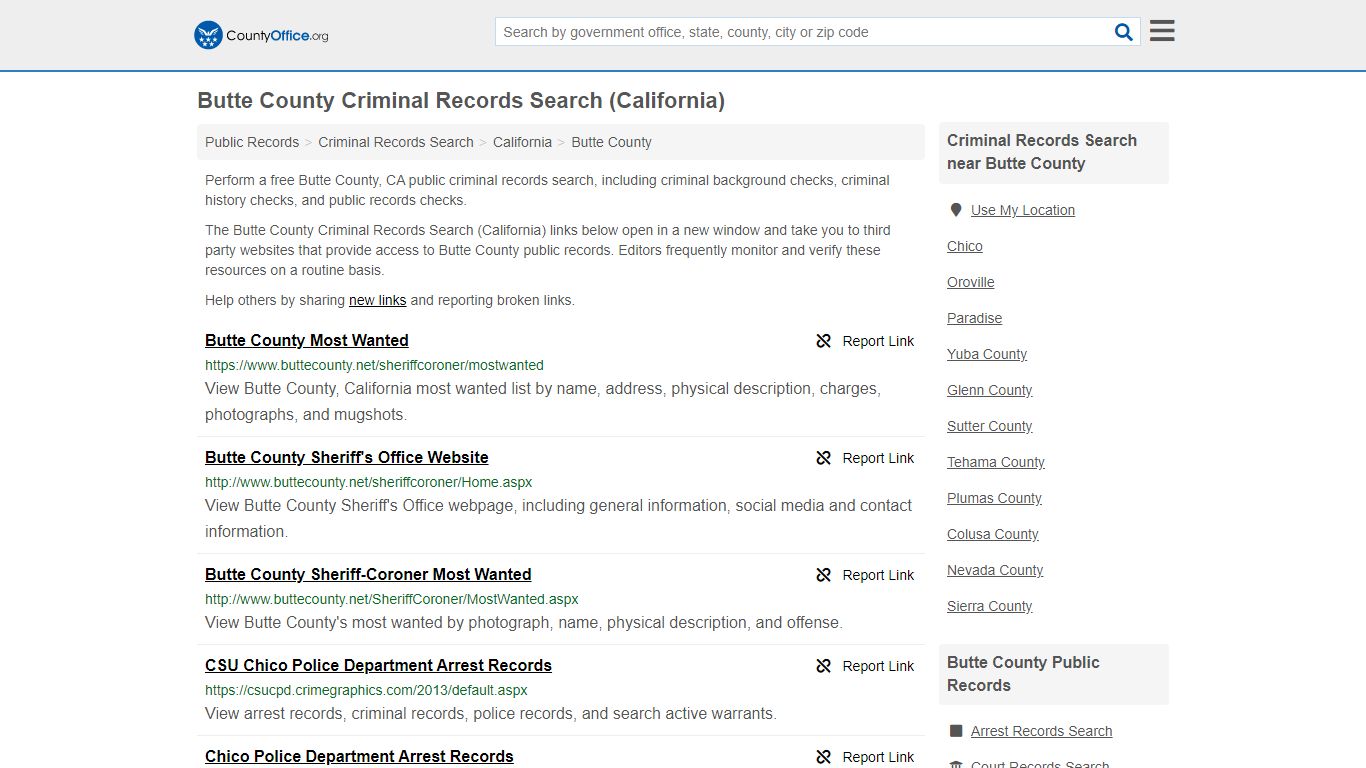Visit the Chico records link
This screenshot has width=1366, height=768.
(x=964, y=246)
